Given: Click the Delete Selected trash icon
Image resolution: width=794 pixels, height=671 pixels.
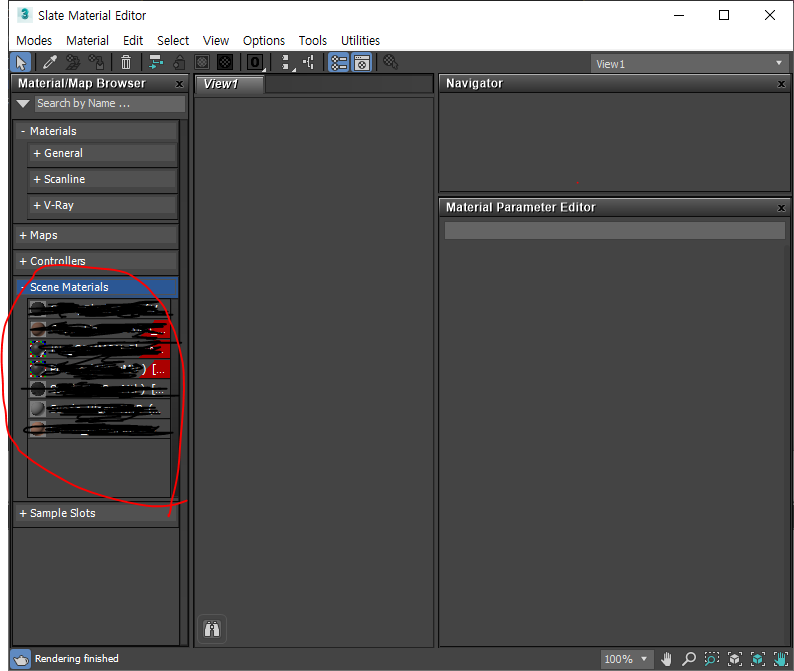Looking at the screenshot, I should 126,63.
